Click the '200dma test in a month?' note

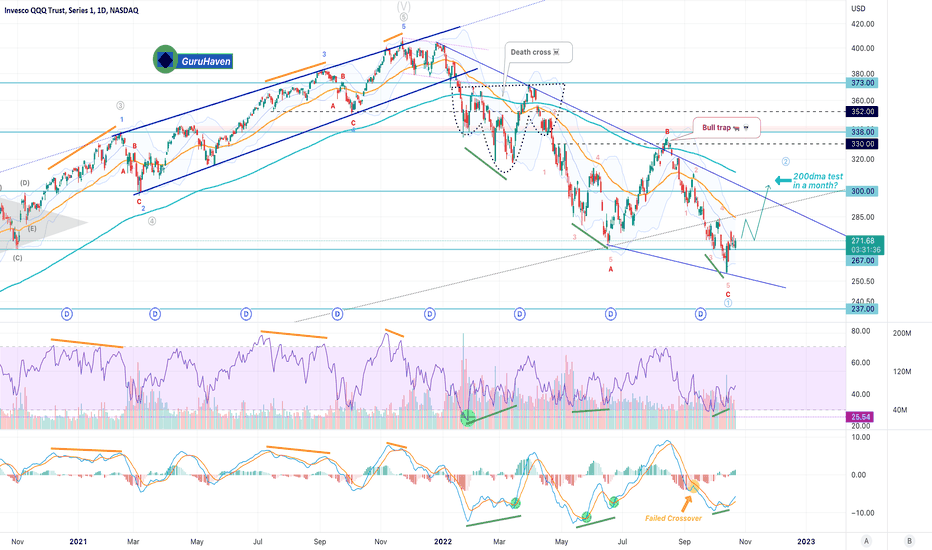click(817, 181)
